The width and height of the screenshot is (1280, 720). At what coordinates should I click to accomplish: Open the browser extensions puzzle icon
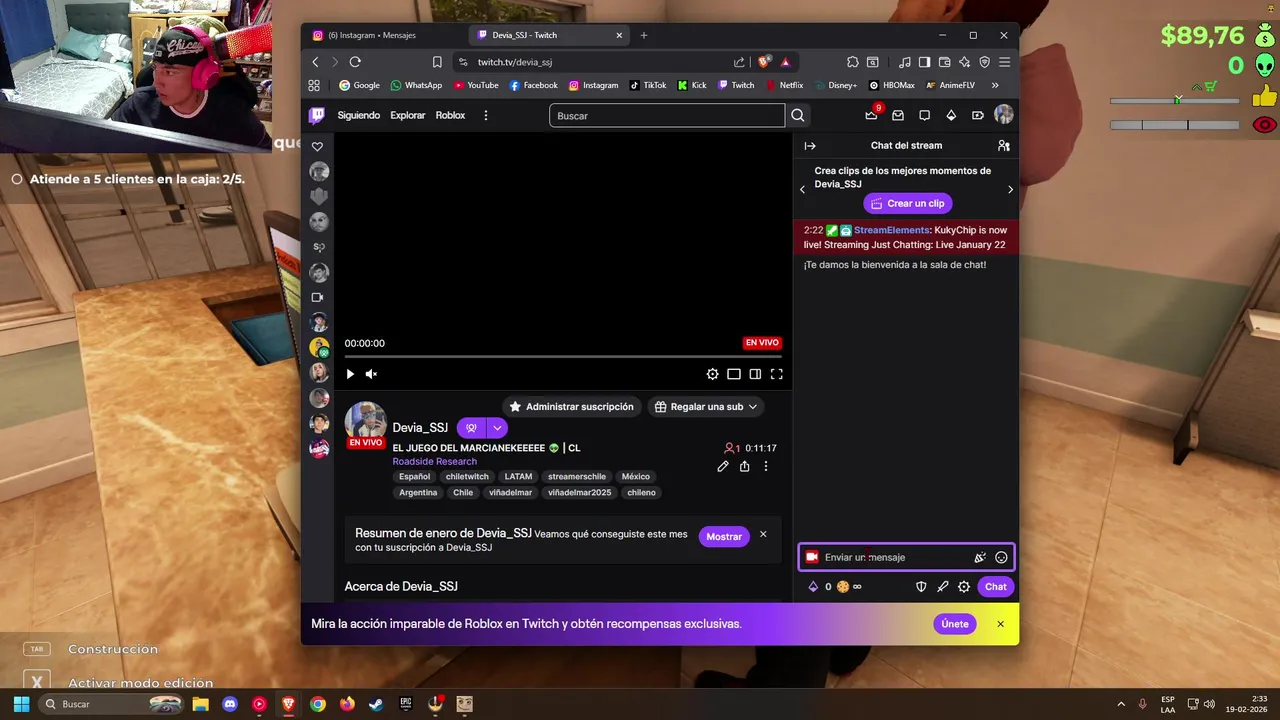tap(853, 62)
